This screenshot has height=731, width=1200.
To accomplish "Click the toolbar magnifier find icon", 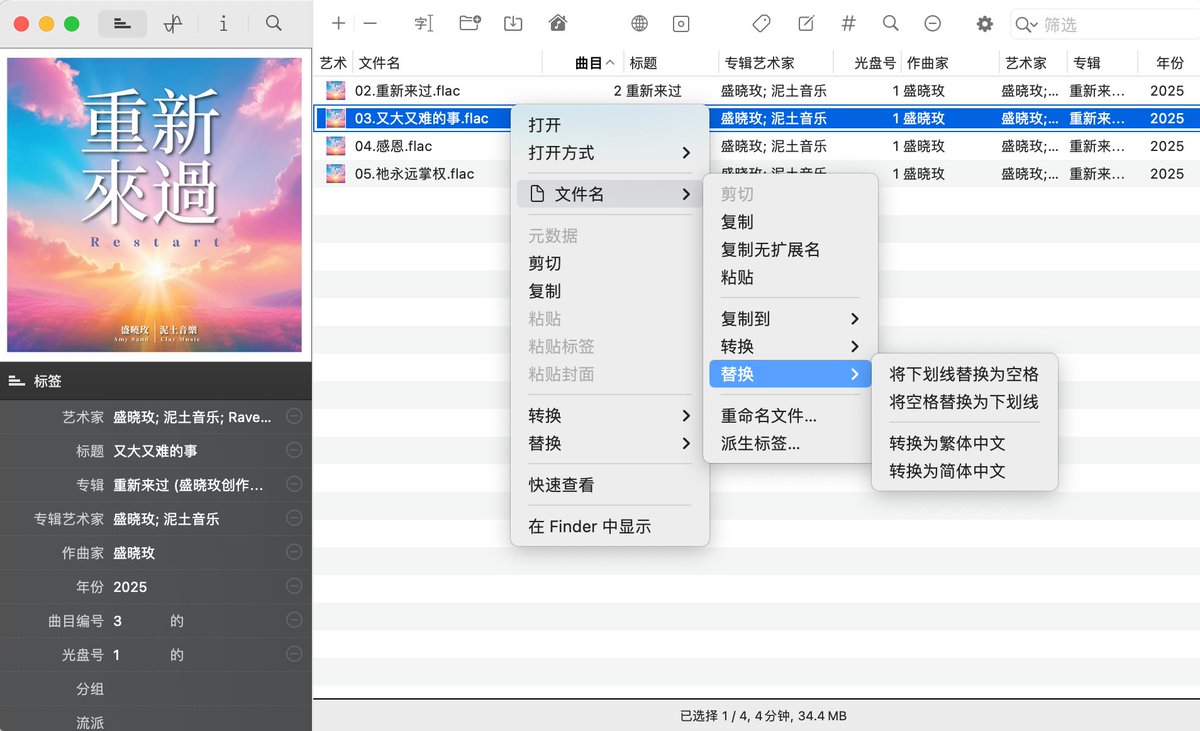I will (890, 24).
